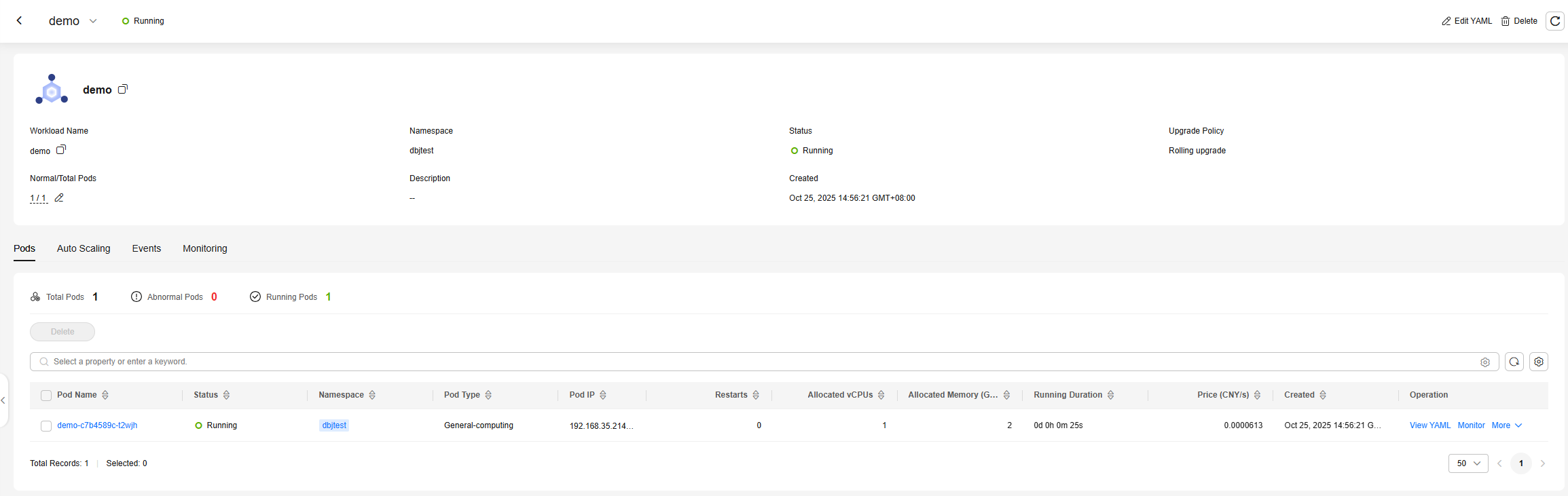Open the page size 50 dropdown
This screenshot has height=496, width=1568.
(1467, 463)
